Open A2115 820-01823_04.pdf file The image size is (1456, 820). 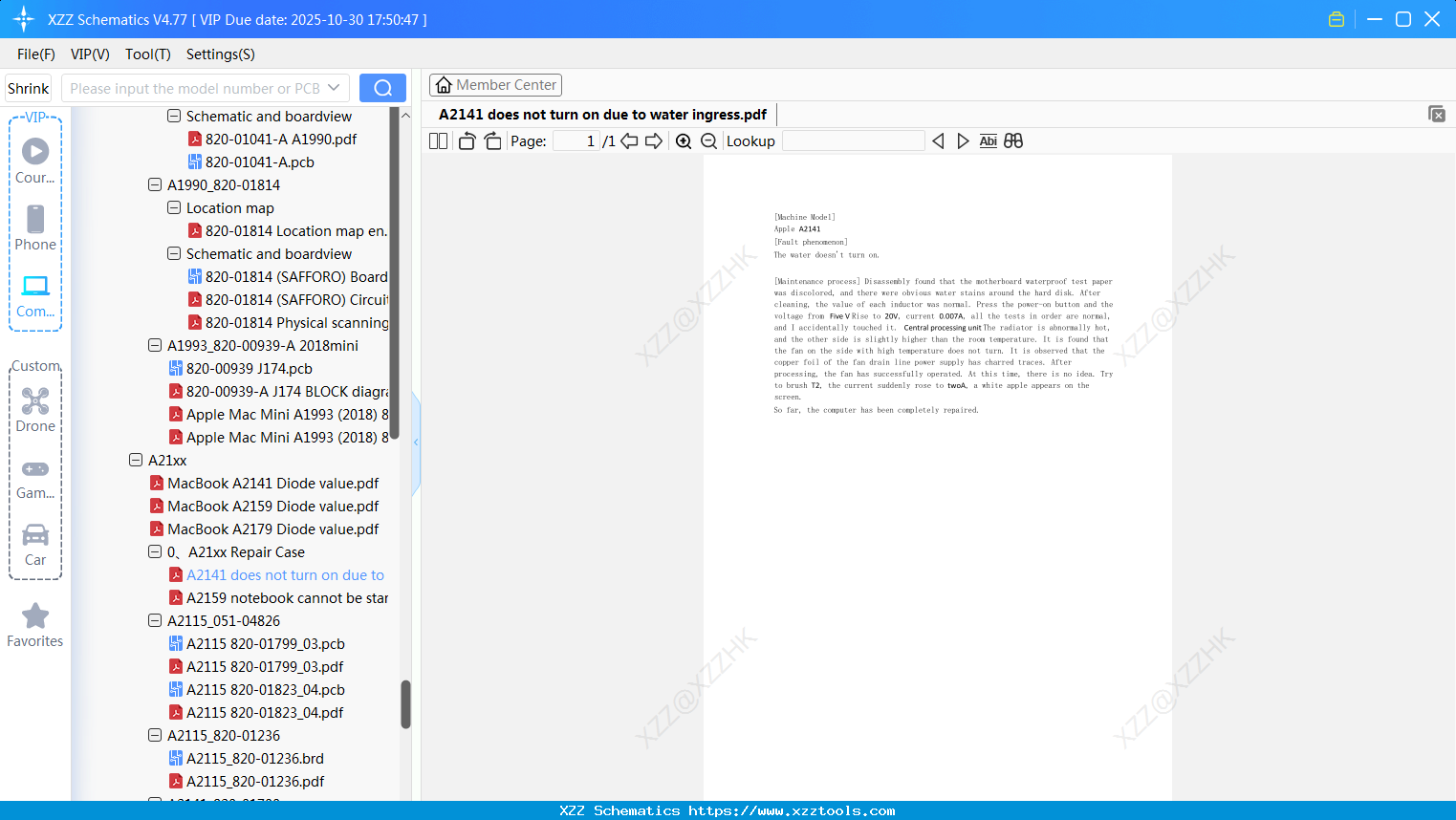256,712
